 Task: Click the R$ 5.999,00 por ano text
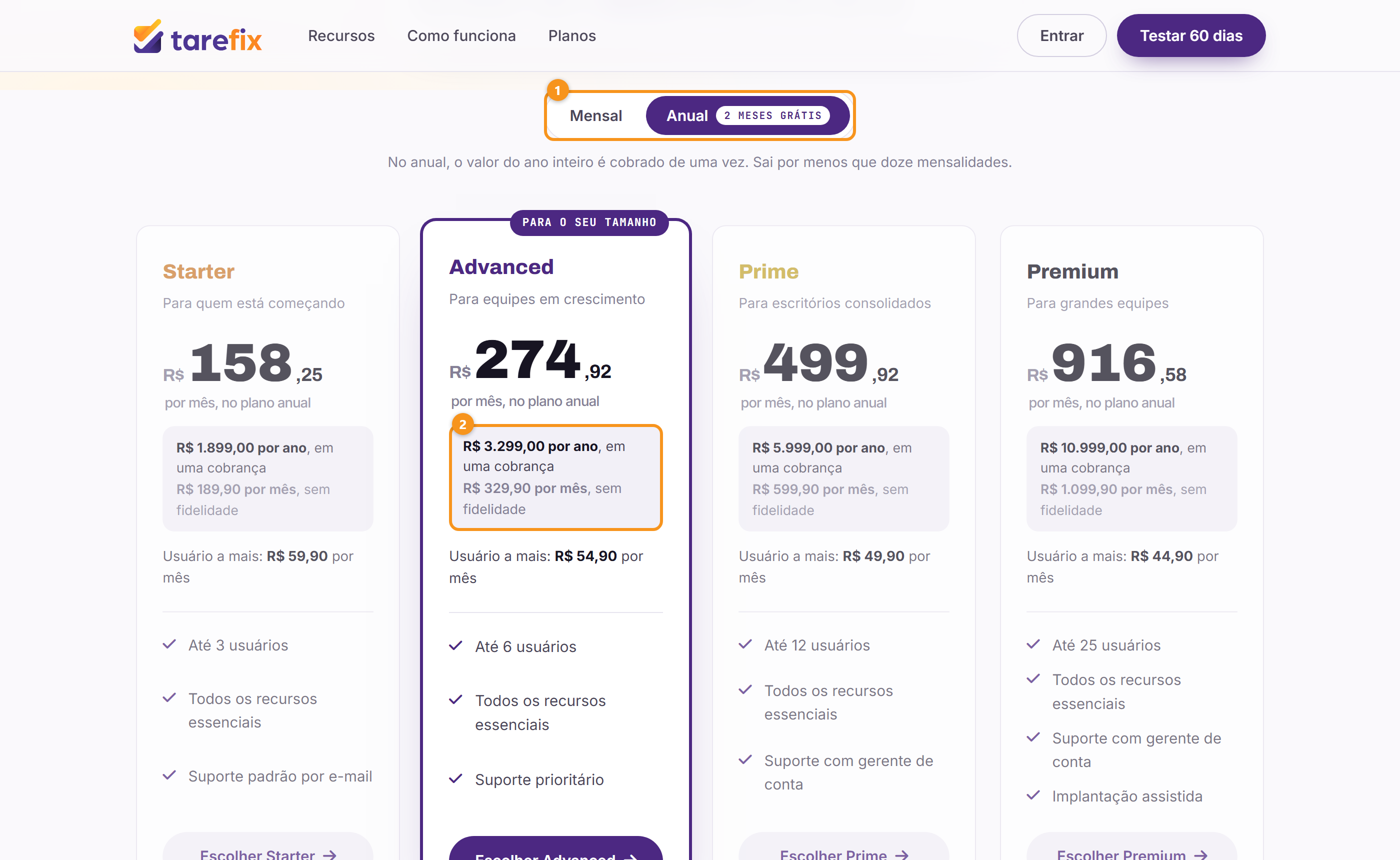click(x=818, y=447)
